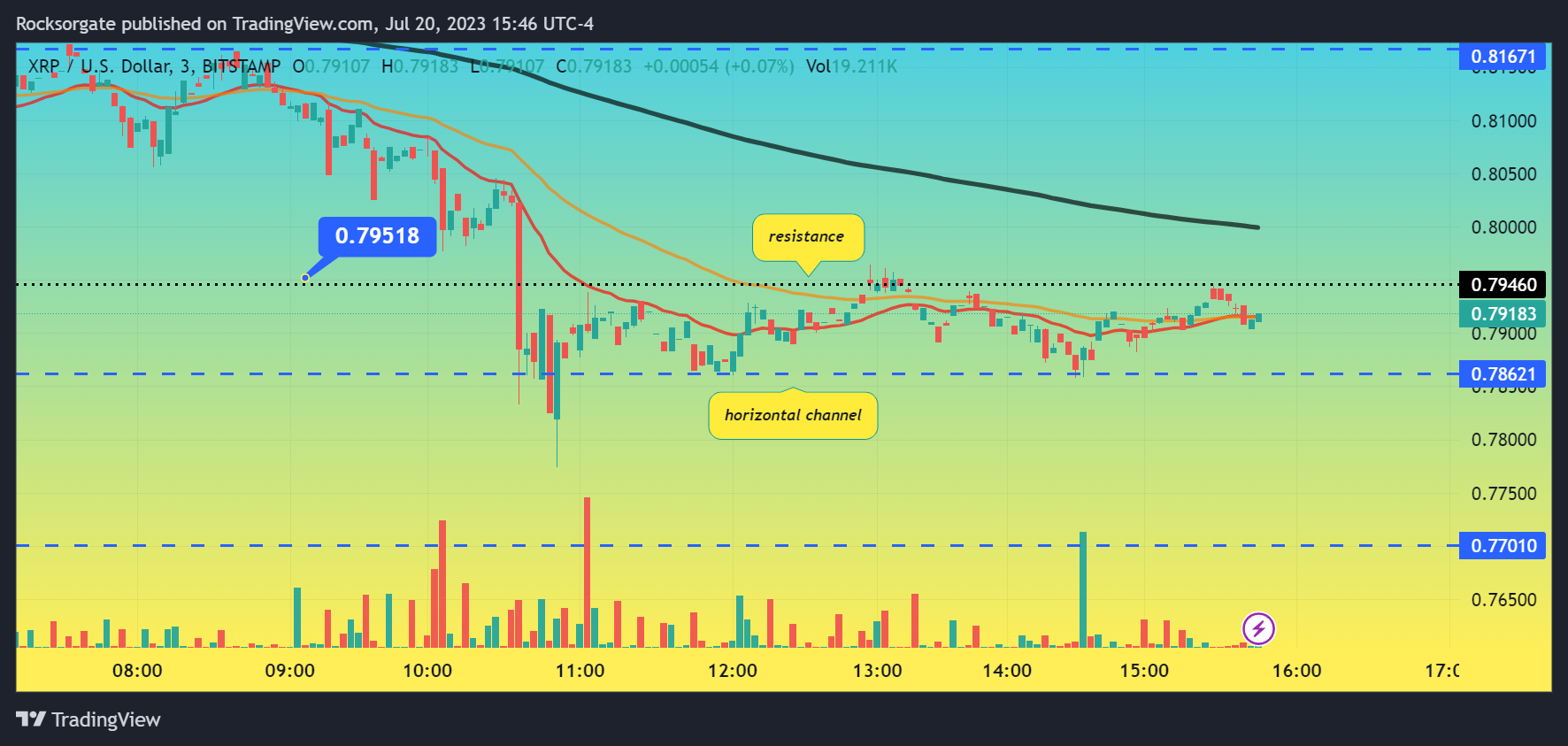Click the 0.76500 price scale value
Screen dimensions: 1568x746
coord(1503,600)
